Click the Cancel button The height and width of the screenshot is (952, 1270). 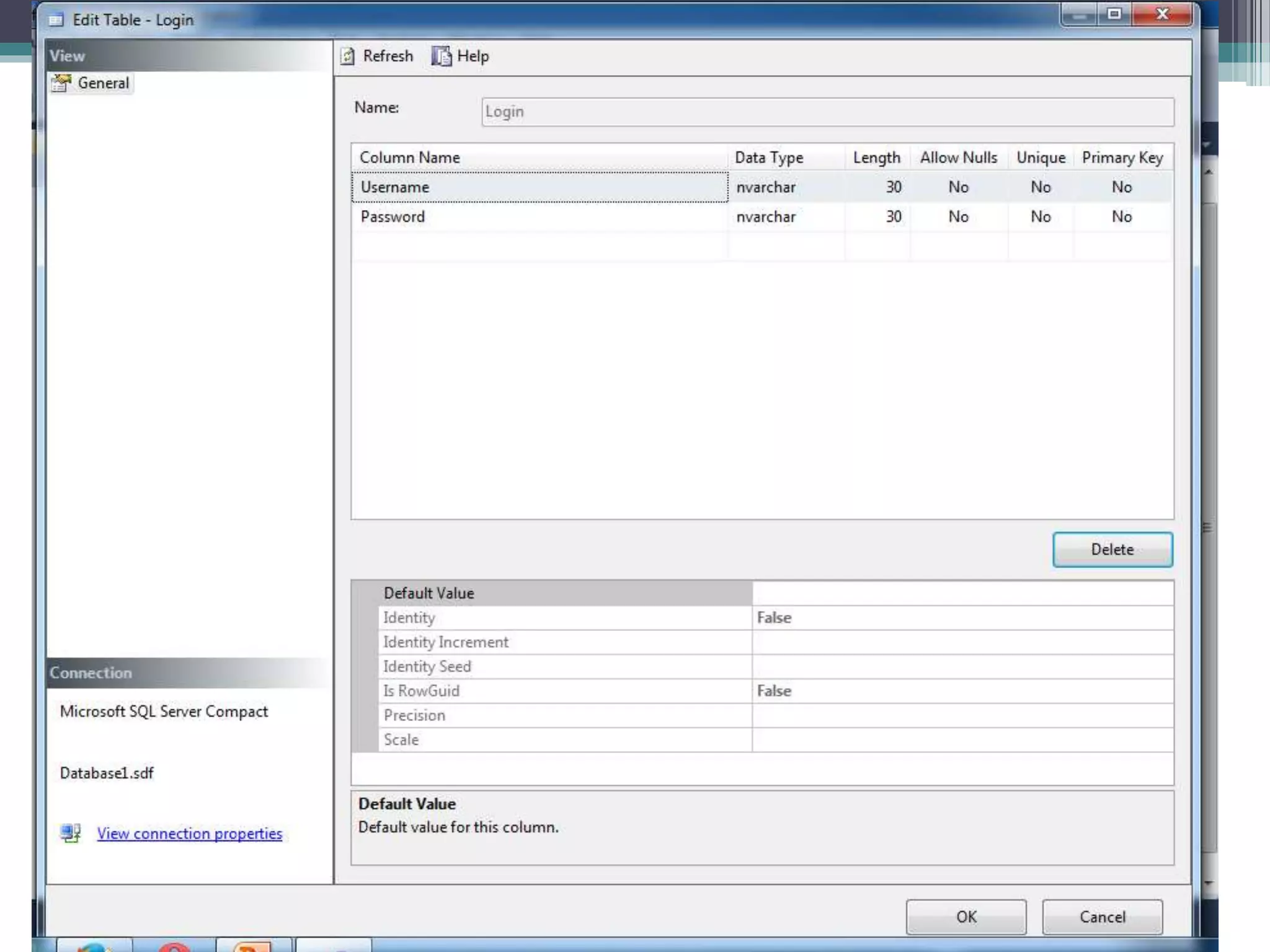(x=1102, y=917)
